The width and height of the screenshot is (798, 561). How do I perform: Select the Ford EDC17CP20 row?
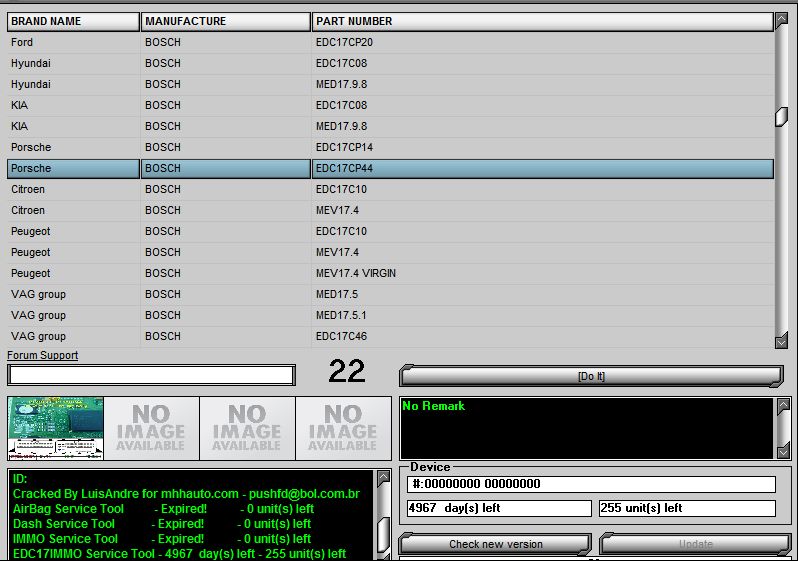[390, 42]
